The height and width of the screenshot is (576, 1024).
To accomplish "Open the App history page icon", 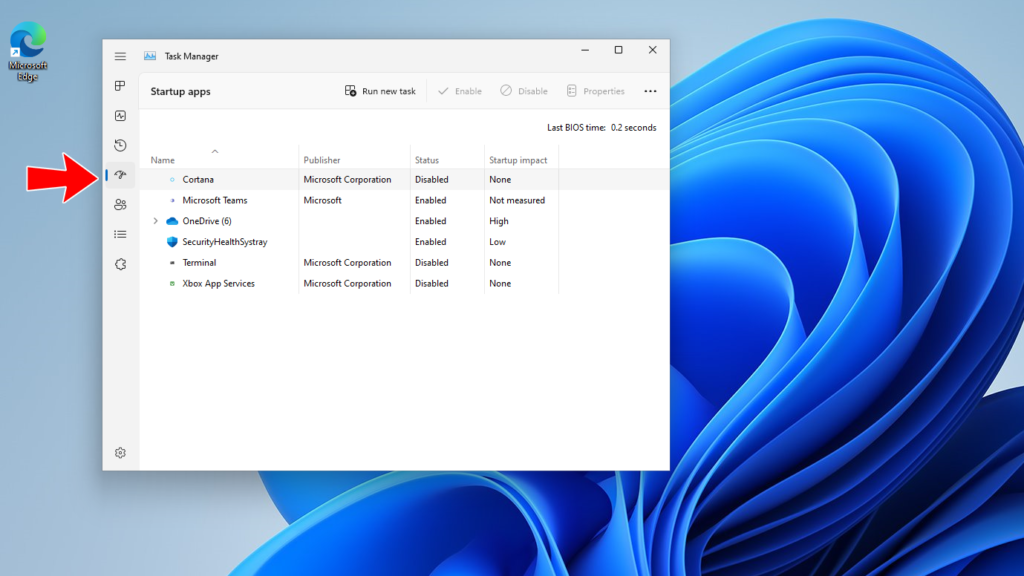I will tap(120, 145).
